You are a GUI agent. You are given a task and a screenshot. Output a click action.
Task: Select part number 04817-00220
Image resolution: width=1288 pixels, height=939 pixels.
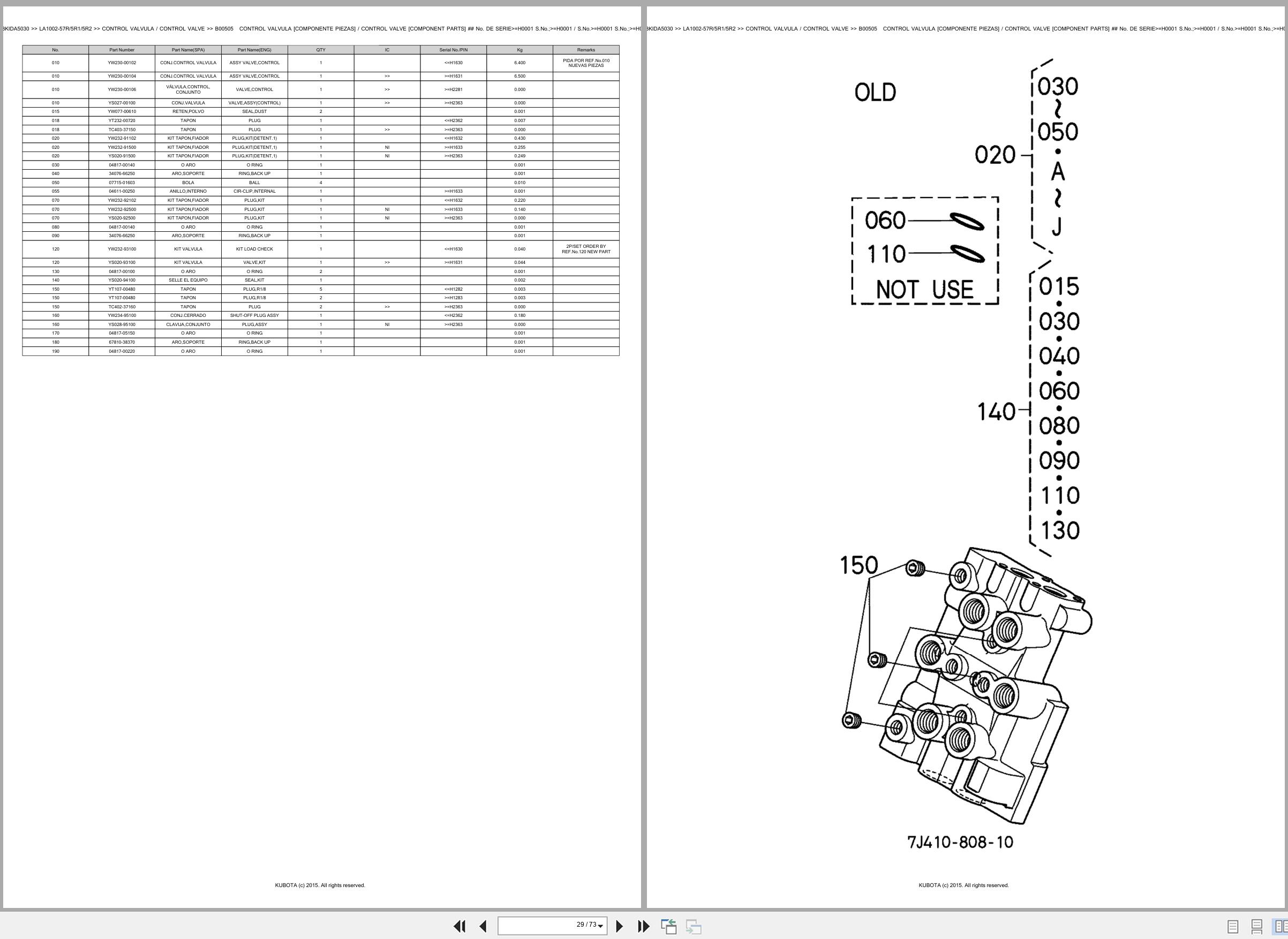pos(122,351)
